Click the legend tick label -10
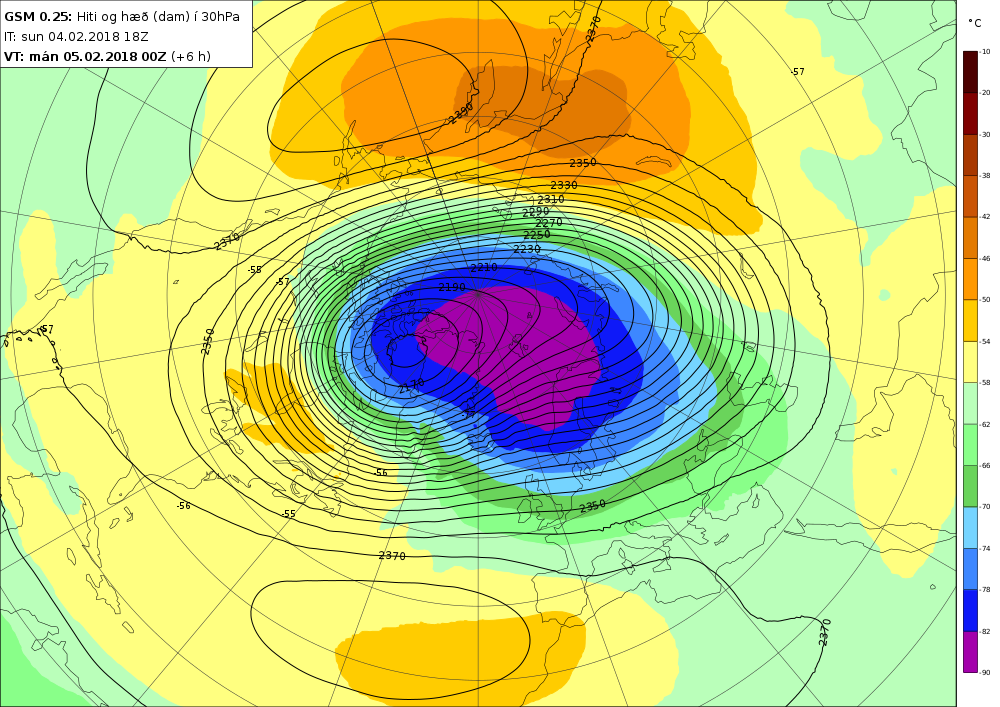The width and height of the screenshot is (1000, 707). point(985,52)
